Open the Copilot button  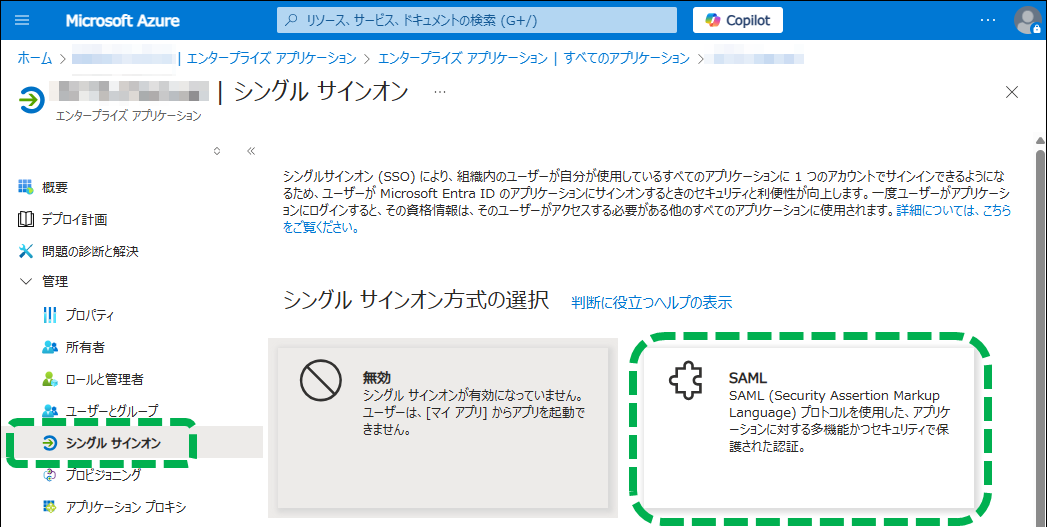pos(738,20)
